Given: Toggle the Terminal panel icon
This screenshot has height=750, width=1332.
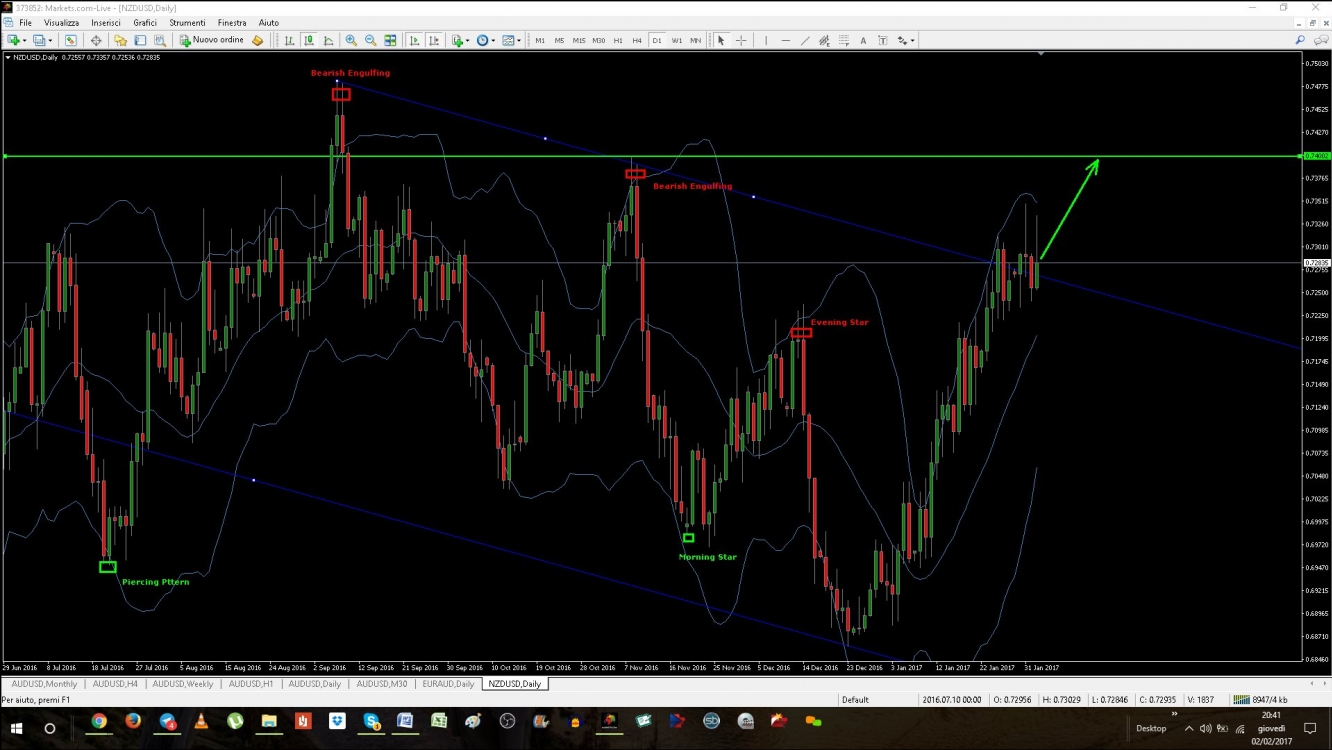Looking at the screenshot, I should (x=140, y=40).
